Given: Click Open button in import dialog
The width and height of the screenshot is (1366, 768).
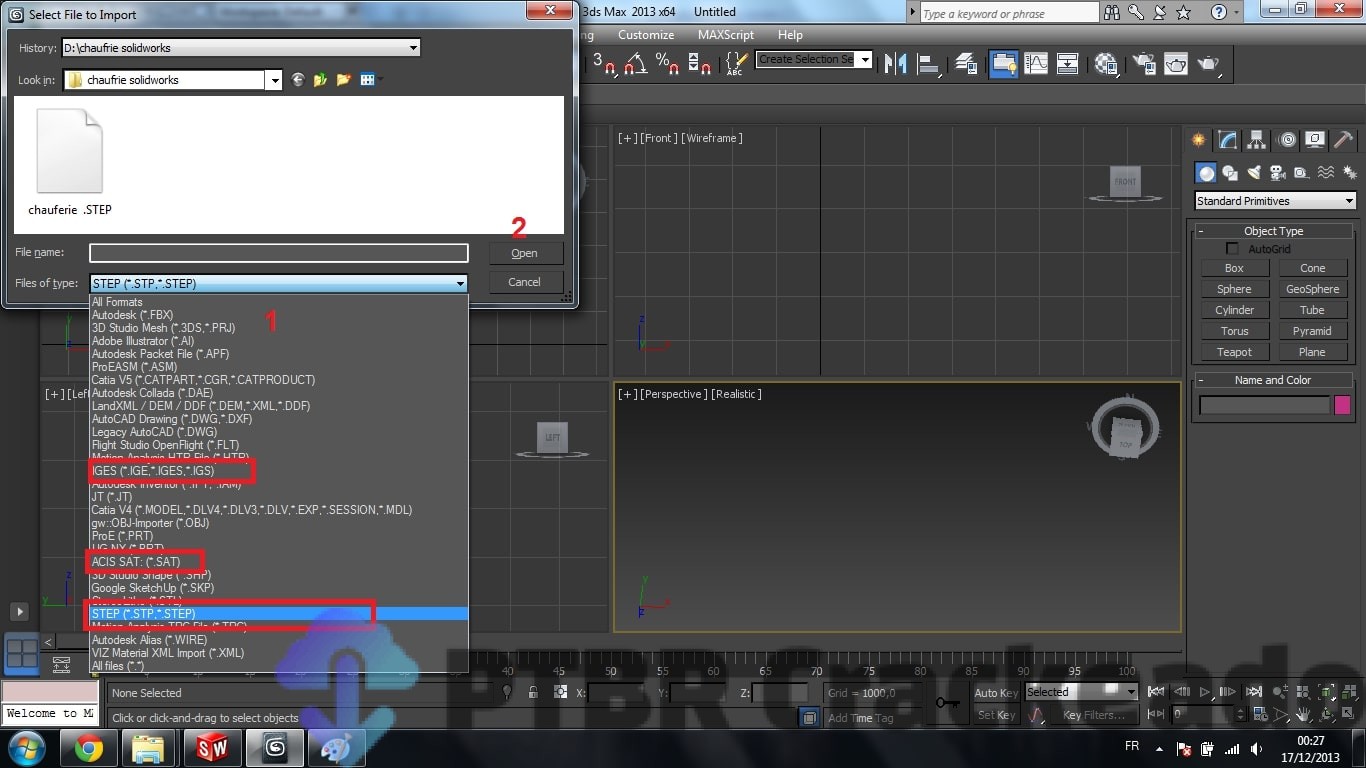Looking at the screenshot, I should pyautogui.click(x=526, y=254).
